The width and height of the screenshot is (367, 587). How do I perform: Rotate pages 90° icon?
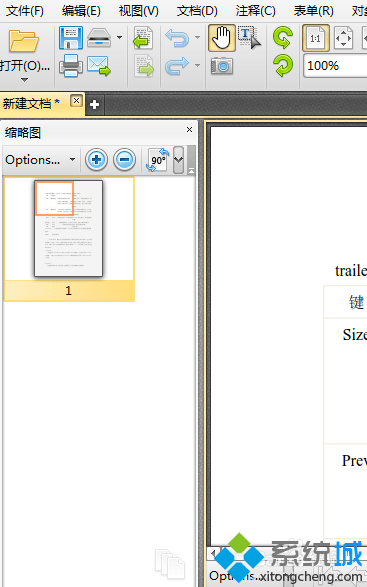(158, 160)
